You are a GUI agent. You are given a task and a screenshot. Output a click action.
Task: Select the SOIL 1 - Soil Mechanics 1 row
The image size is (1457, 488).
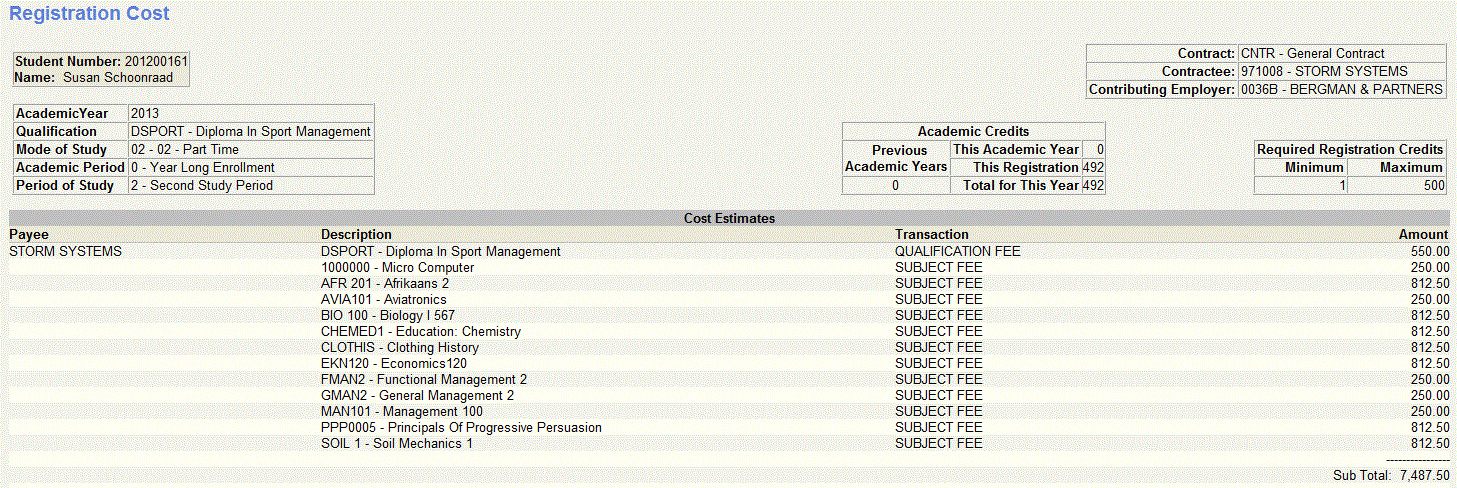click(x=397, y=444)
